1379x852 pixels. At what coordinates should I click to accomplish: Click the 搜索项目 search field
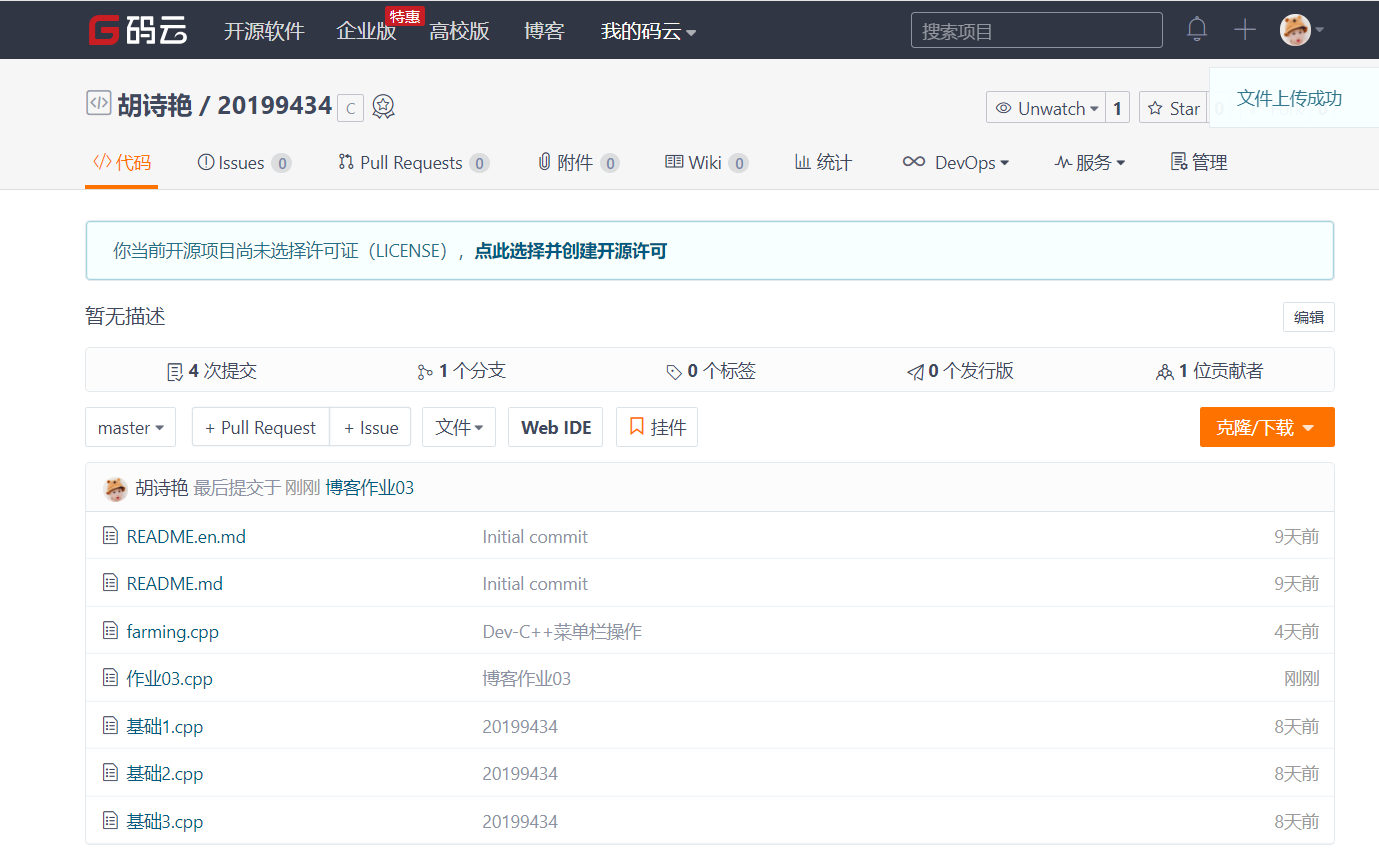click(1037, 30)
